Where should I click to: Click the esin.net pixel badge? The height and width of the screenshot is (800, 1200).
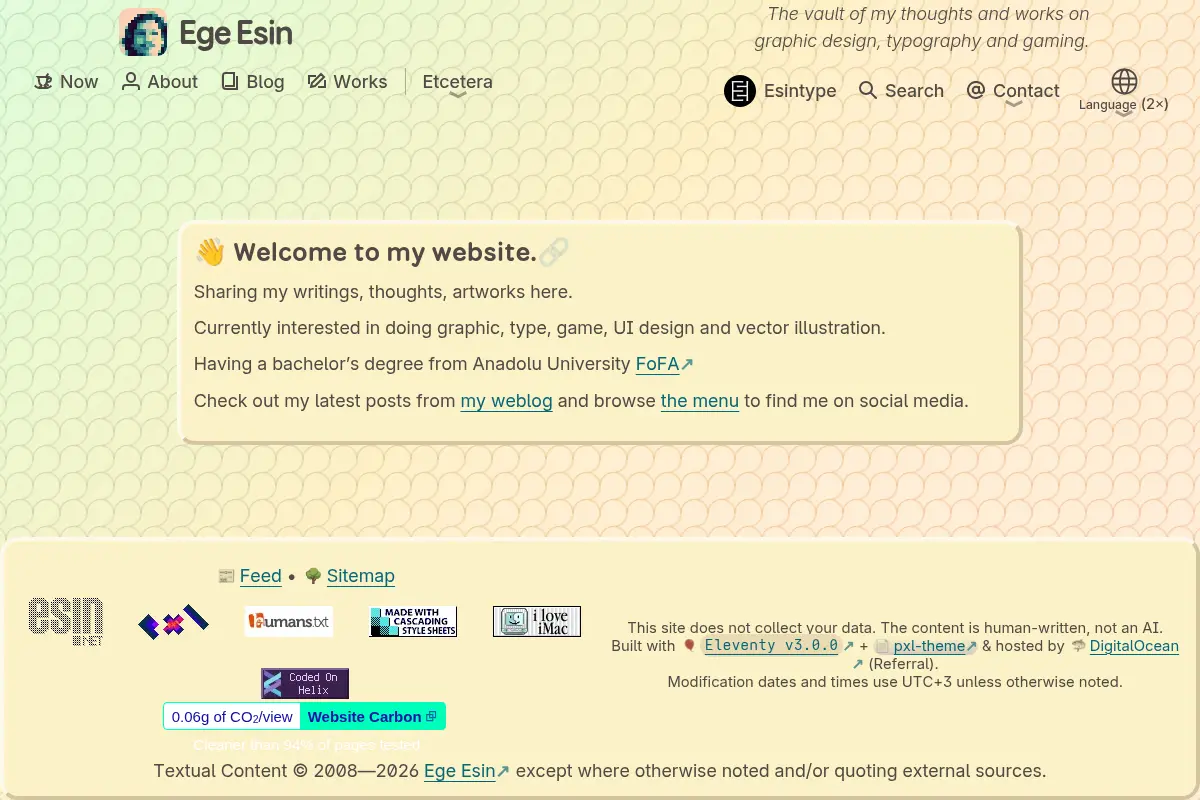(66, 621)
